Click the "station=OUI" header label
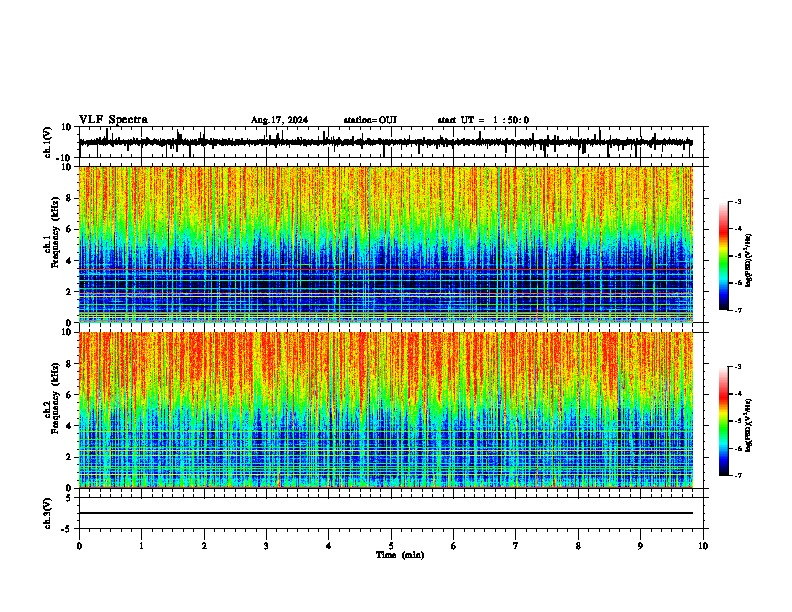 click(370, 120)
